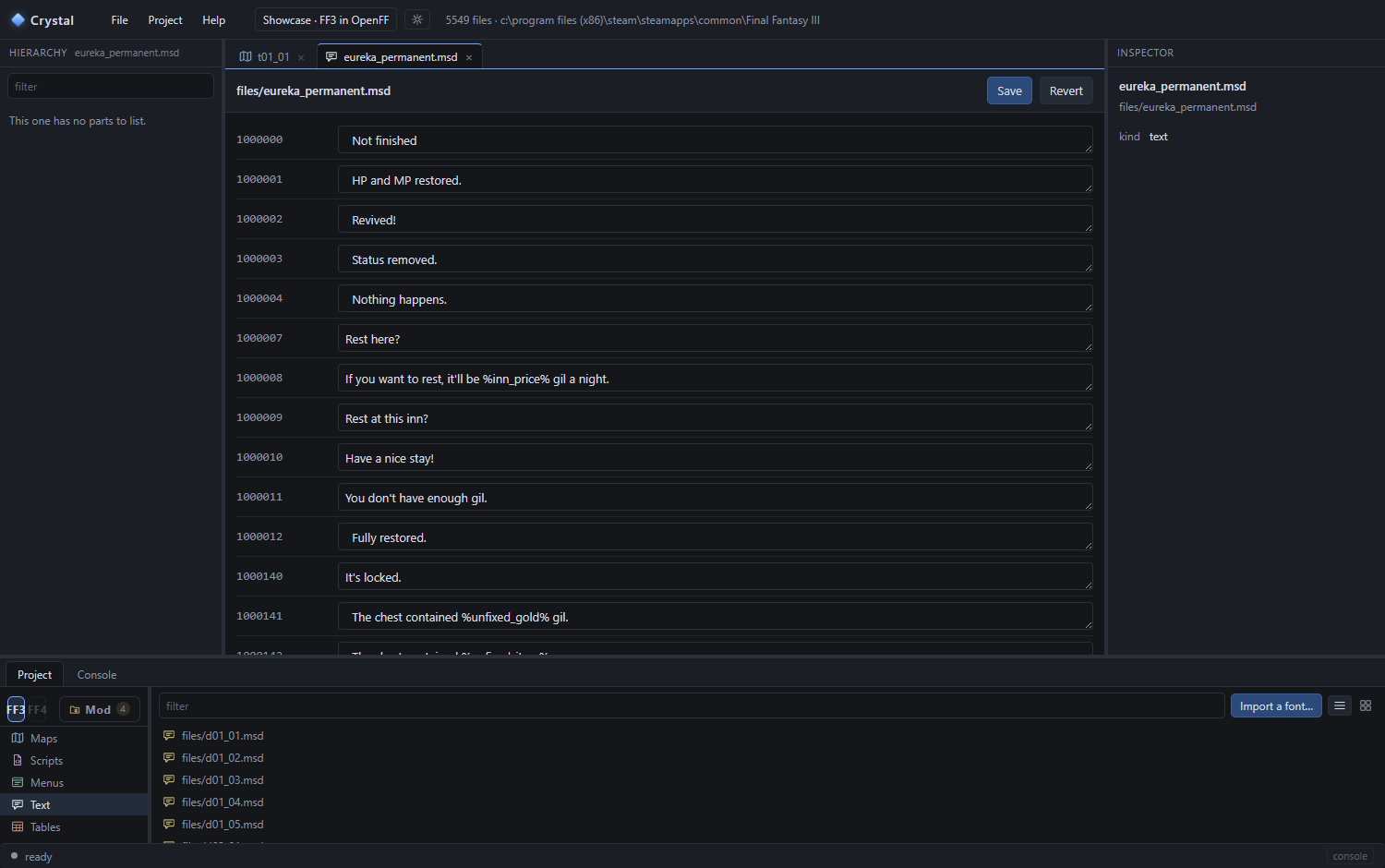Click the Hierarchy filter field
This screenshot has height=868, width=1385.
pyautogui.click(x=111, y=87)
